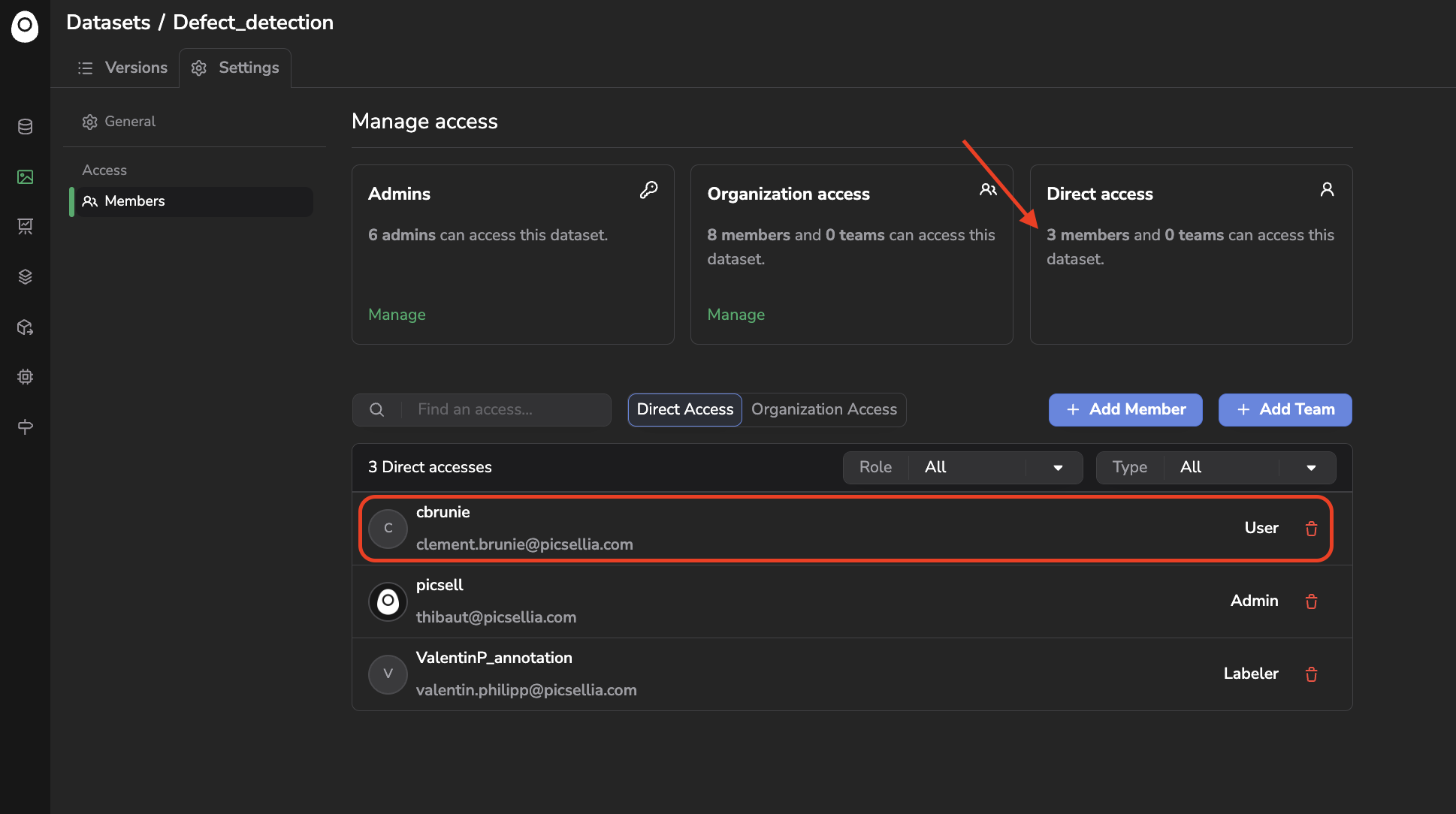Click the Picsellia logo icon
Screen dimensions: 1456x814
point(25,26)
